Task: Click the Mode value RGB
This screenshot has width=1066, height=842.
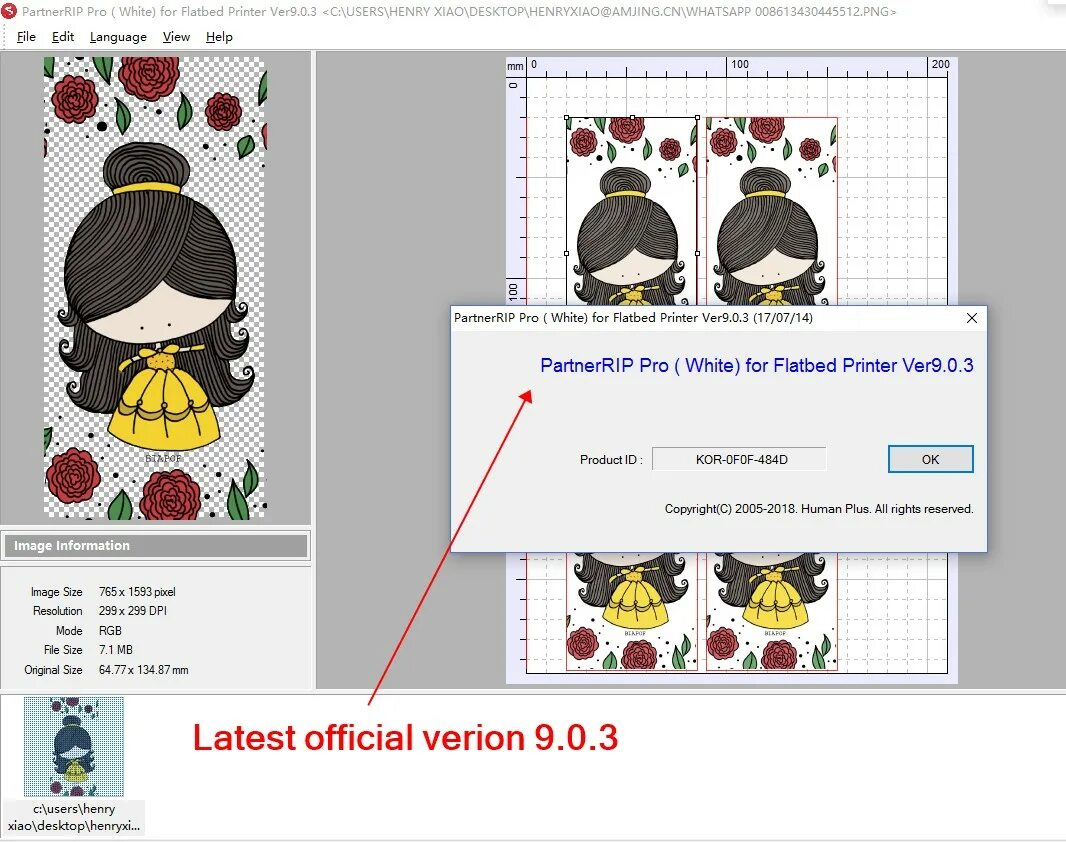Action: pos(110,631)
